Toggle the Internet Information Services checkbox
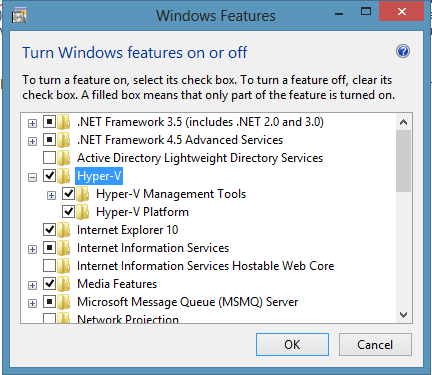Image resolution: width=432 pixels, height=375 pixels. (49, 248)
